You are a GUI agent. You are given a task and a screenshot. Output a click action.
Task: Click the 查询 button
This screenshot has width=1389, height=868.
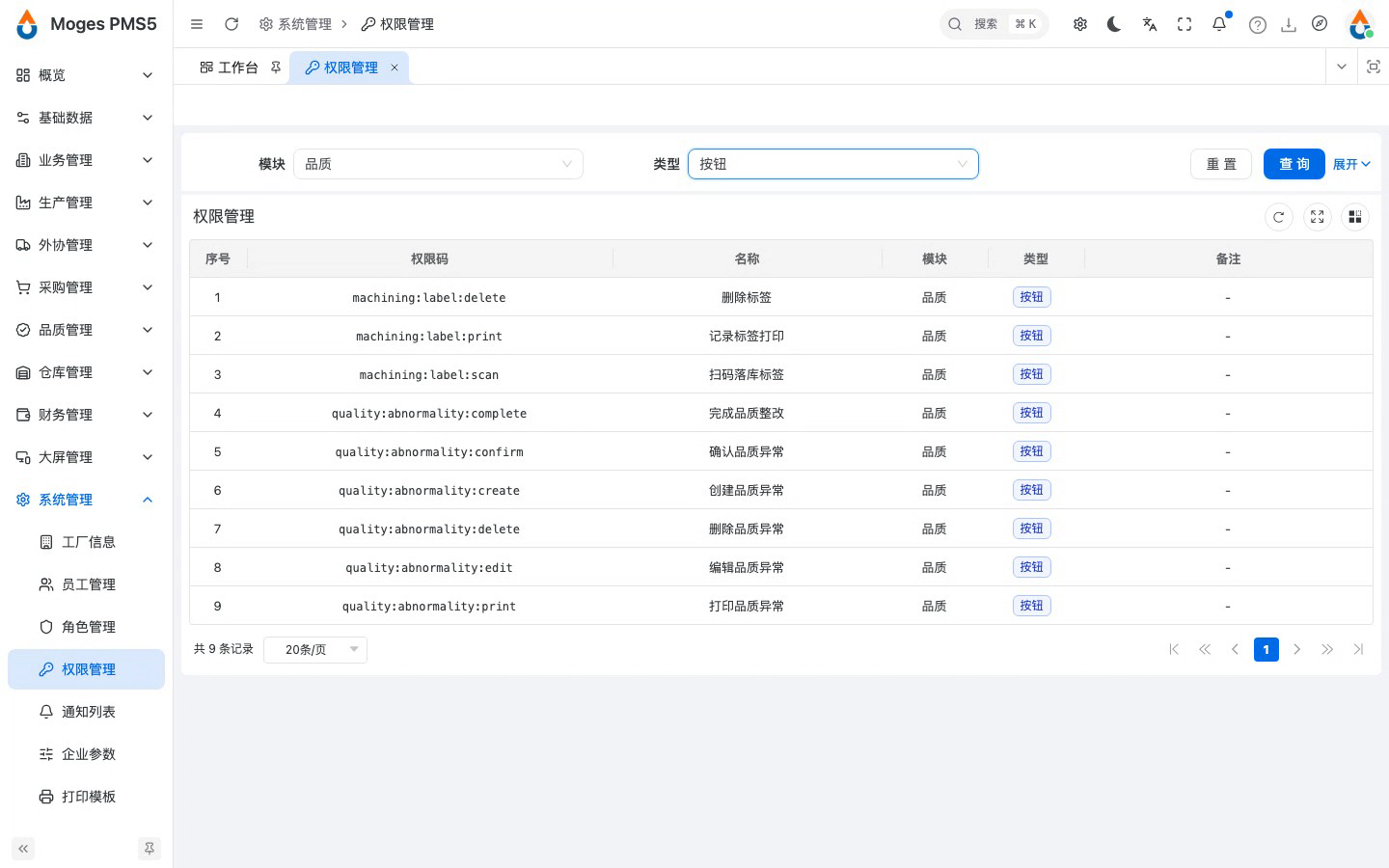1294,164
